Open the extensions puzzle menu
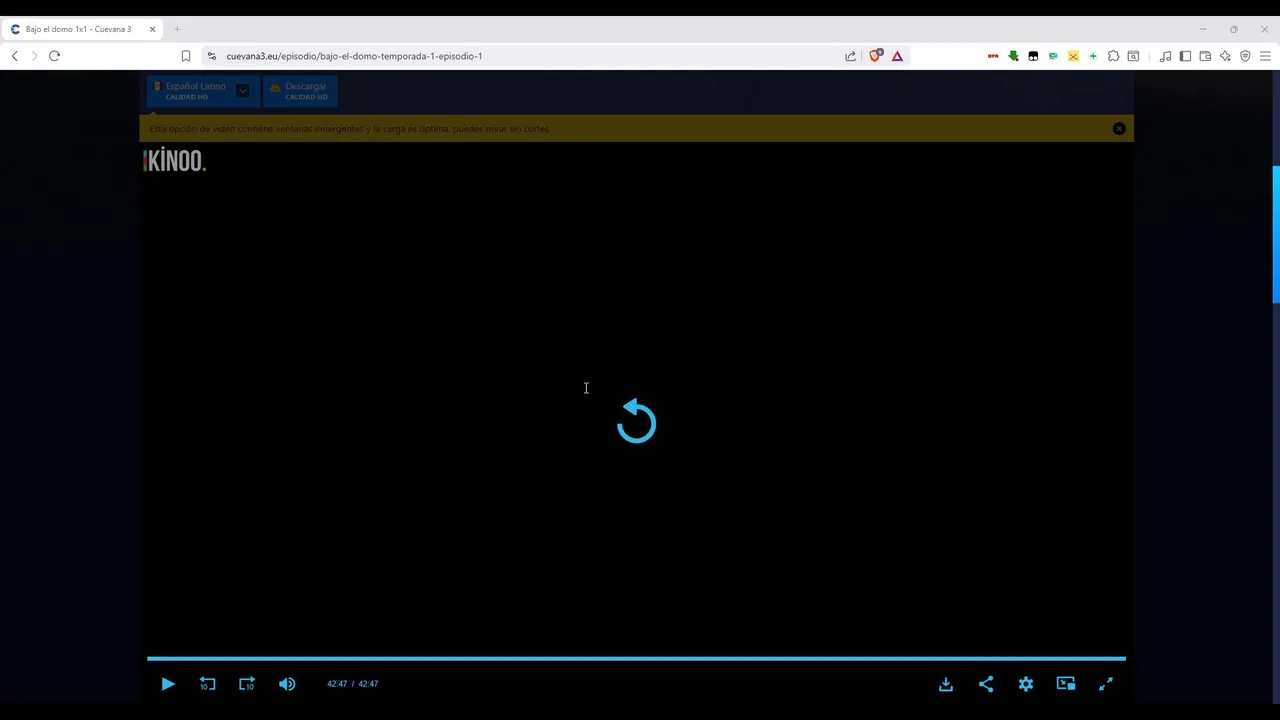Screen dimensions: 1280x720 pos(1113,56)
